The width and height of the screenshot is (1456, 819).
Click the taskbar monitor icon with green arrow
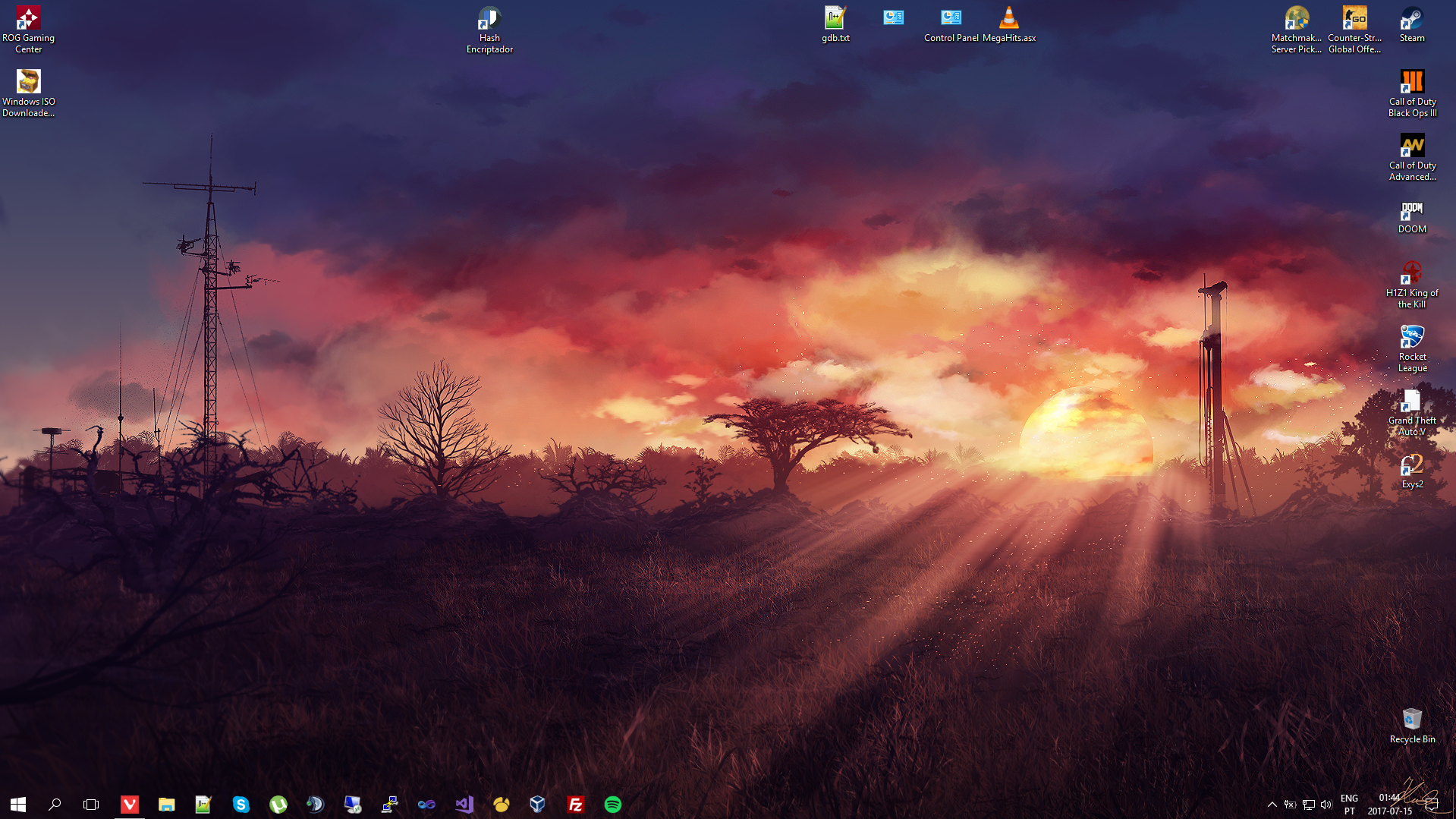352,804
